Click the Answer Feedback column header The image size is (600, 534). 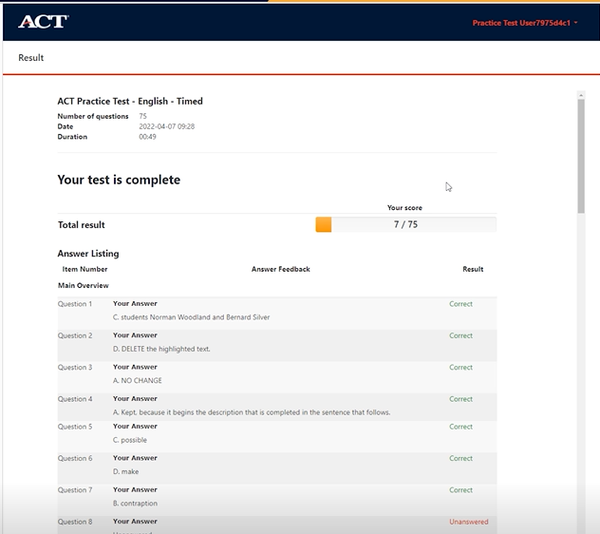point(281,269)
